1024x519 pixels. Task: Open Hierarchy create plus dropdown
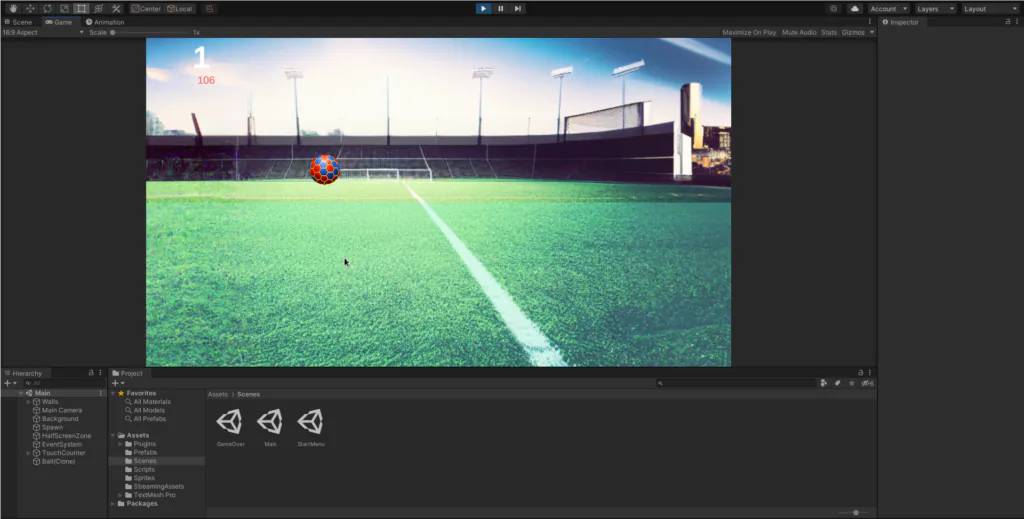click(10, 383)
